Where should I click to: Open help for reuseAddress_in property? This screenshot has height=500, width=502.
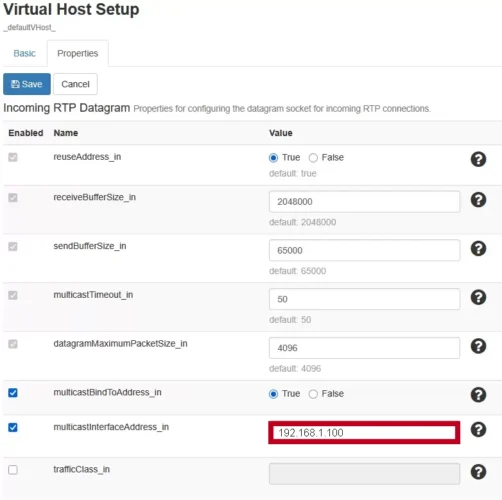tap(478, 159)
